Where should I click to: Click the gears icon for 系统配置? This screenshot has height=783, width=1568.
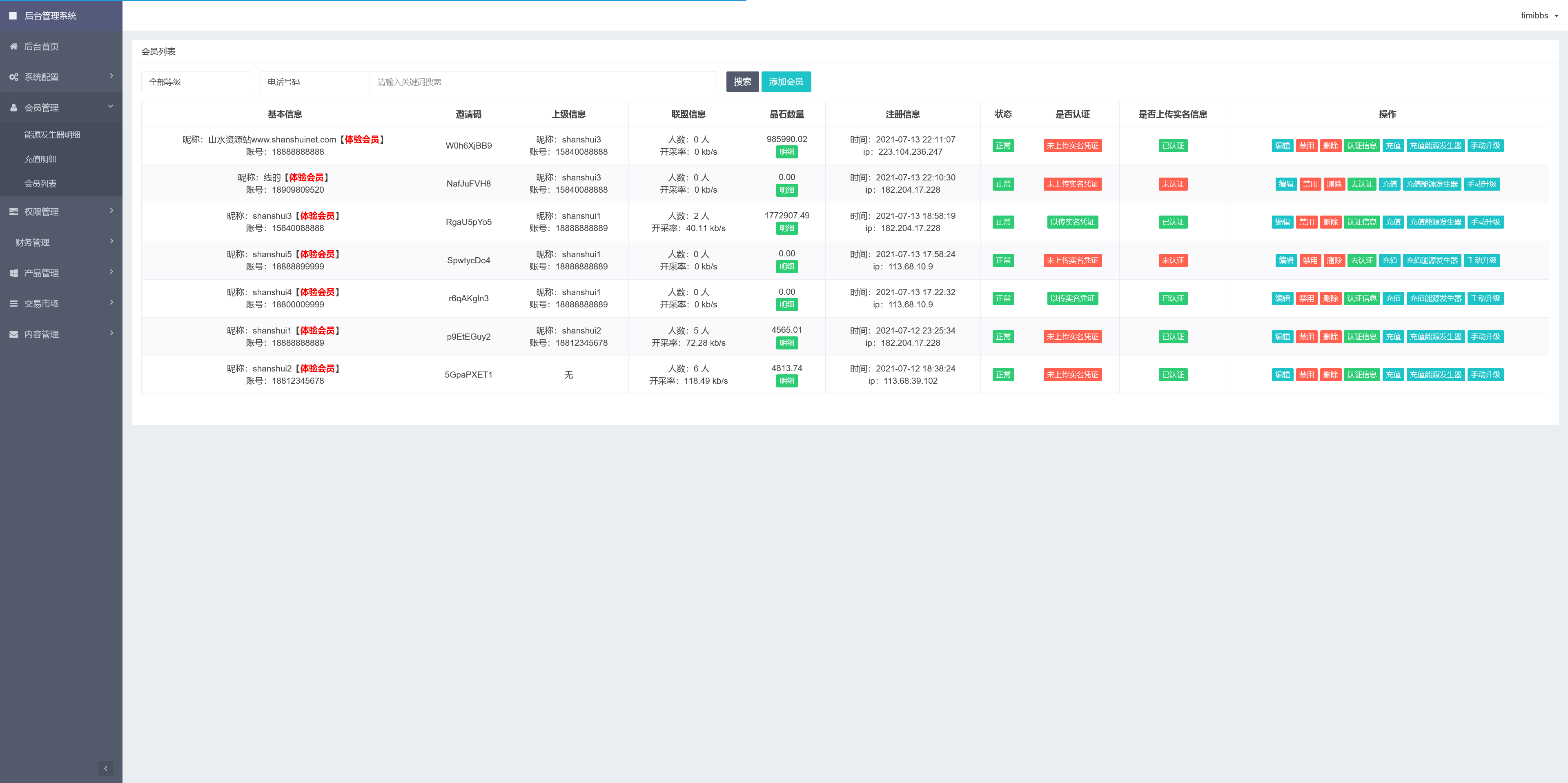[x=13, y=77]
